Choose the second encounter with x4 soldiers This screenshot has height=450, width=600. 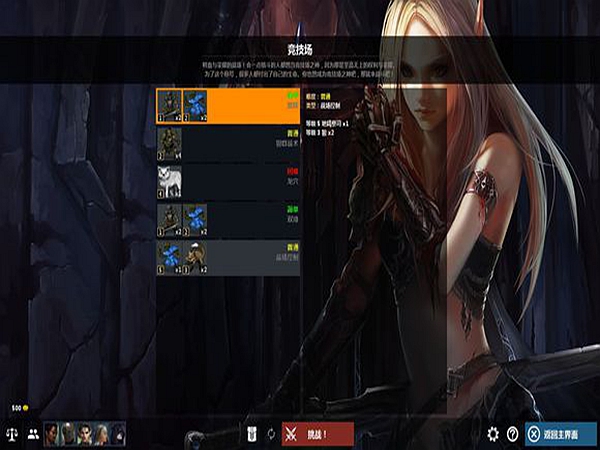pos(228,144)
